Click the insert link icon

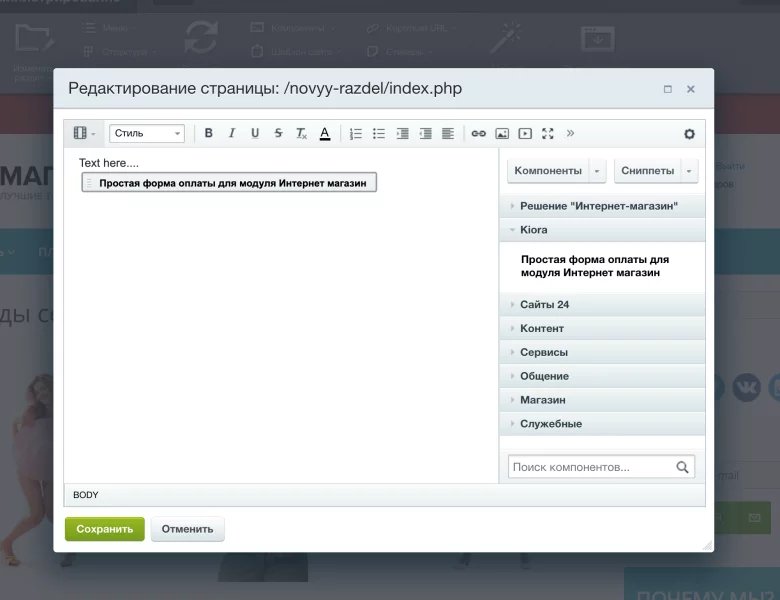tap(479, 133)
